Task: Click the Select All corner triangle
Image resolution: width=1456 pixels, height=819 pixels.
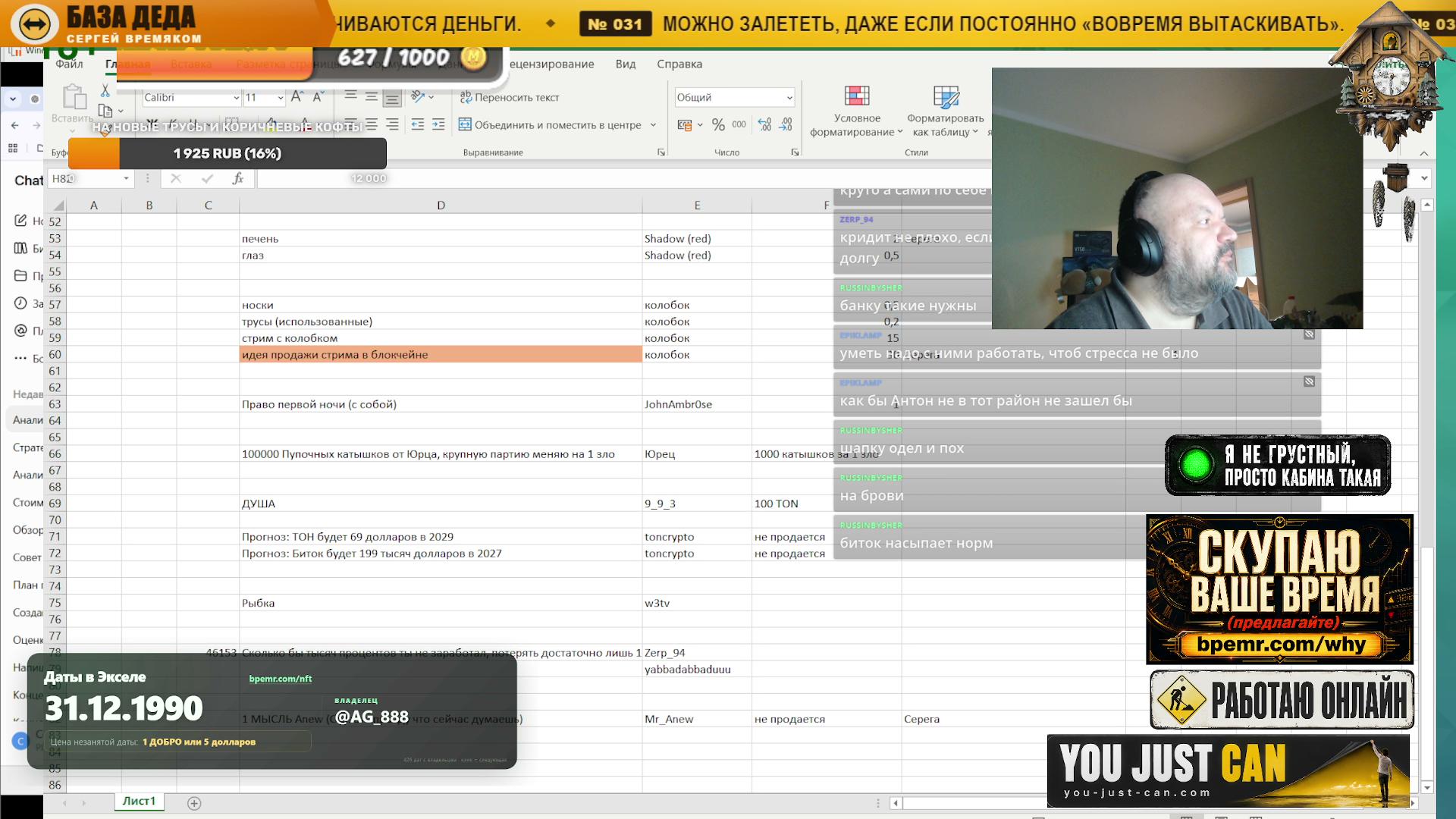Action: tap(58, 206)
